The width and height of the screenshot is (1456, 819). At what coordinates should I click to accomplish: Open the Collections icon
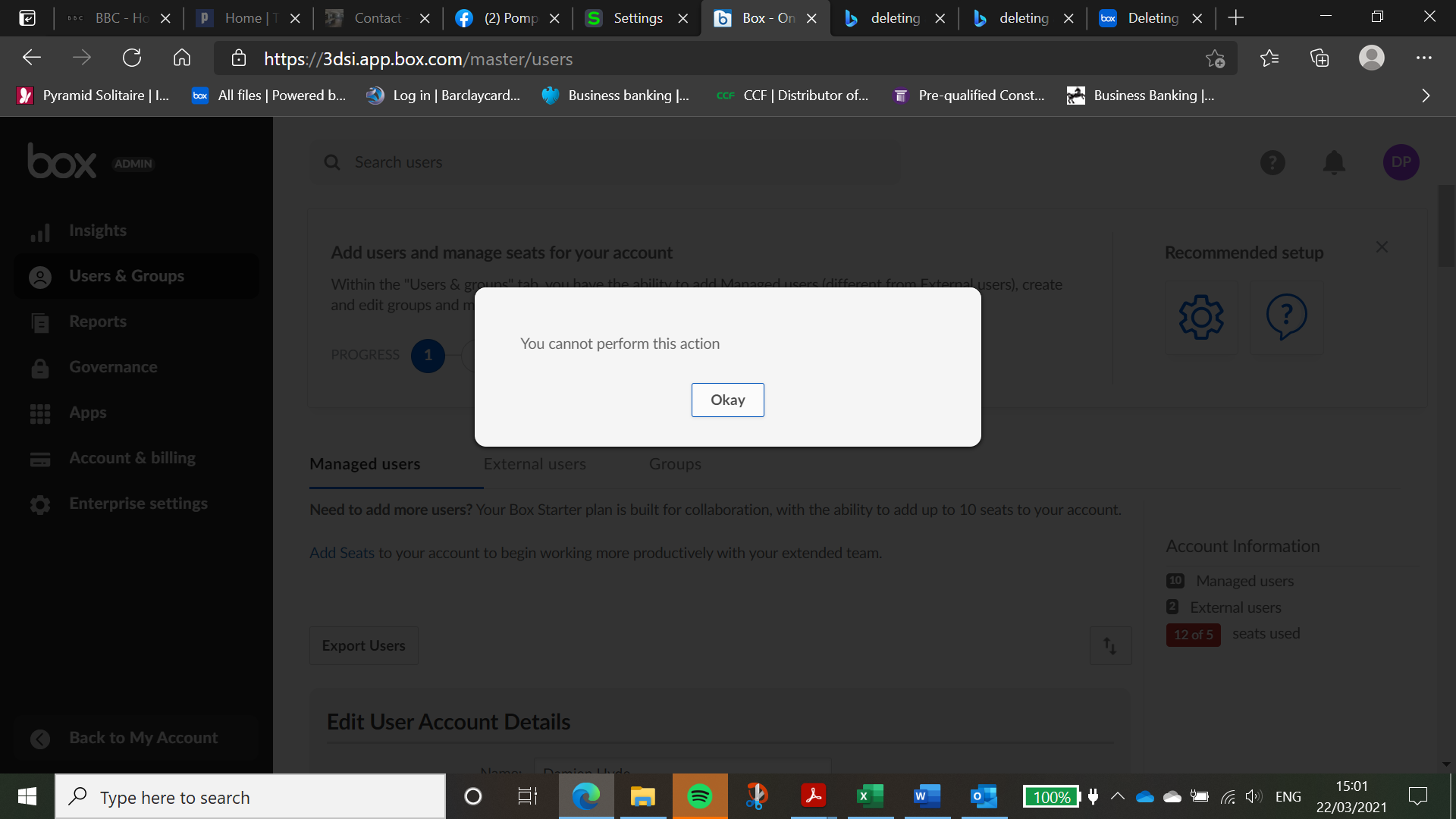1319,58
